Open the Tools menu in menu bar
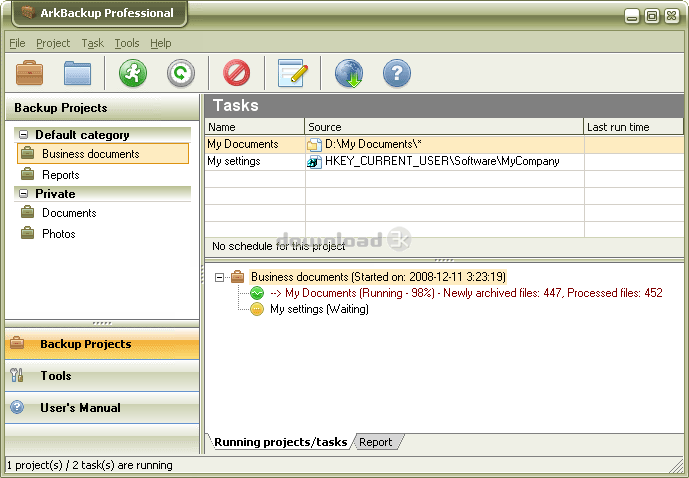Viewport: 689px width, 478px height. (x=127, y=44)
